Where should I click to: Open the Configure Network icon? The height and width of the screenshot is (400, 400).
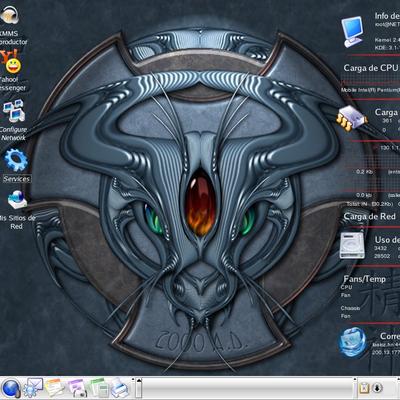point(13,111)
